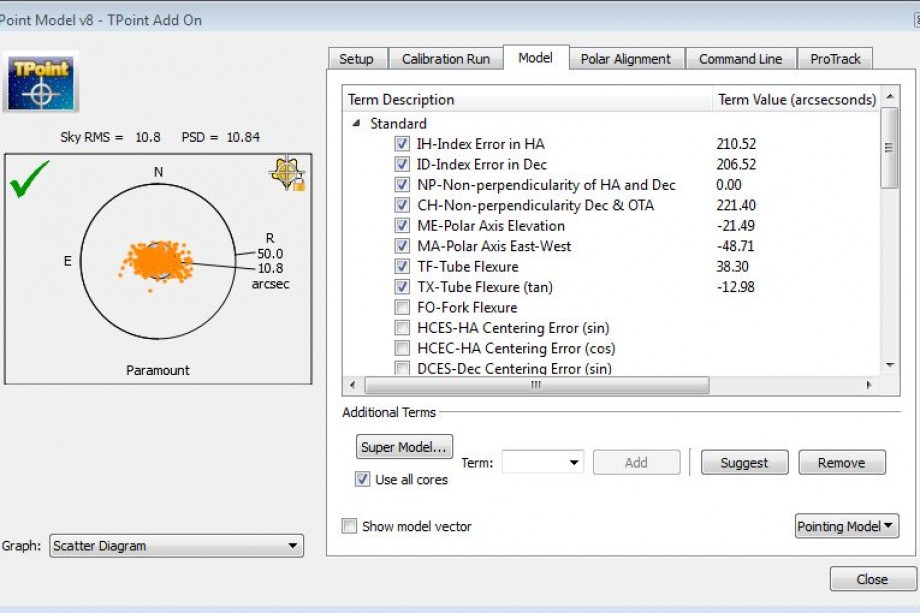Click the orange scatter cluster in the diagram
Image resolution: width=920 pixels, height=613 pixels.
click(x=156, y=262)
